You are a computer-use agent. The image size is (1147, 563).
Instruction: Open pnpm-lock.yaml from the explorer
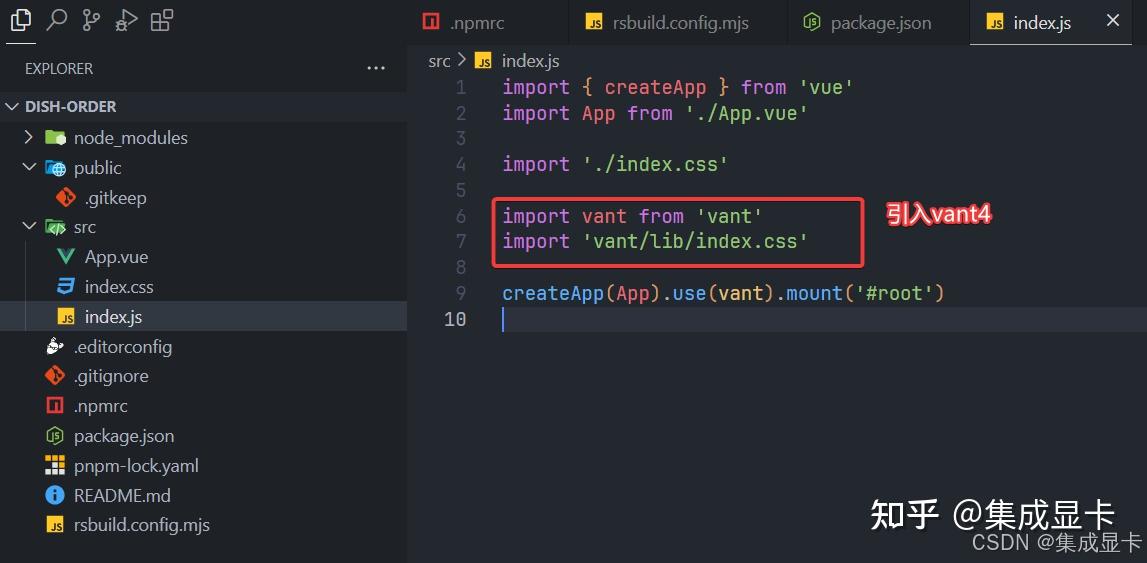(x=136, y=465)
